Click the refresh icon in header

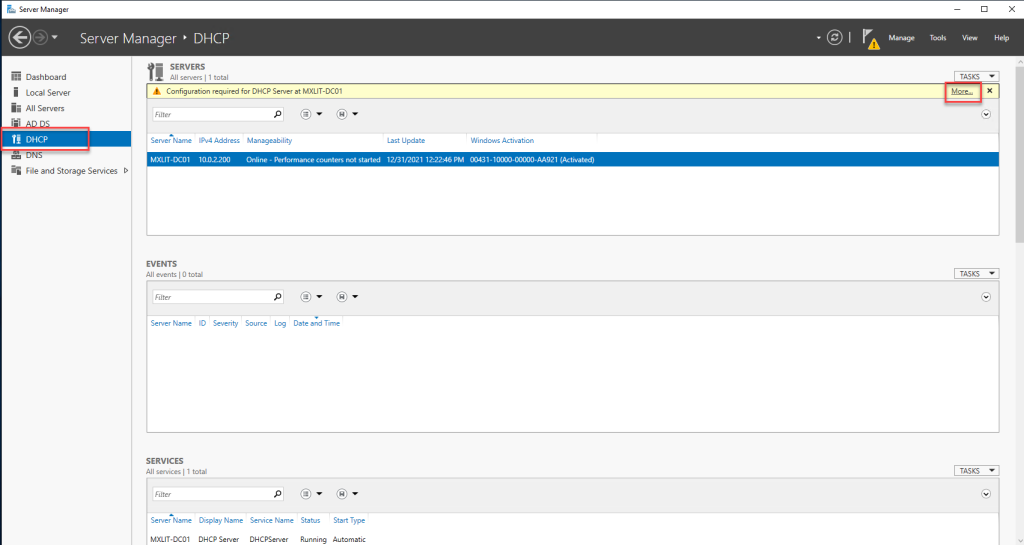pyautogui.click(x=835, y=37)
